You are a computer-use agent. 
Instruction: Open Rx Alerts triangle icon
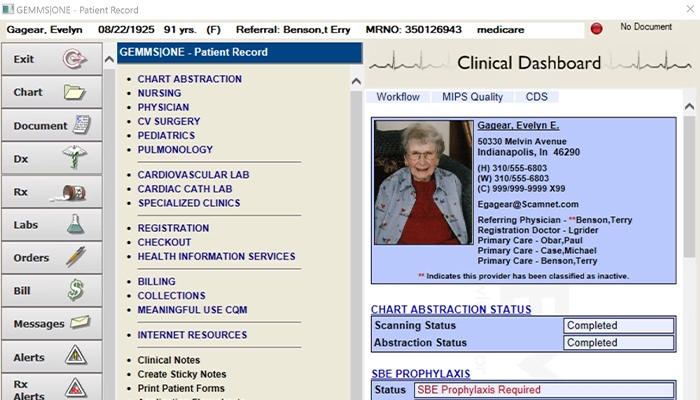click(x=75, y=388)
